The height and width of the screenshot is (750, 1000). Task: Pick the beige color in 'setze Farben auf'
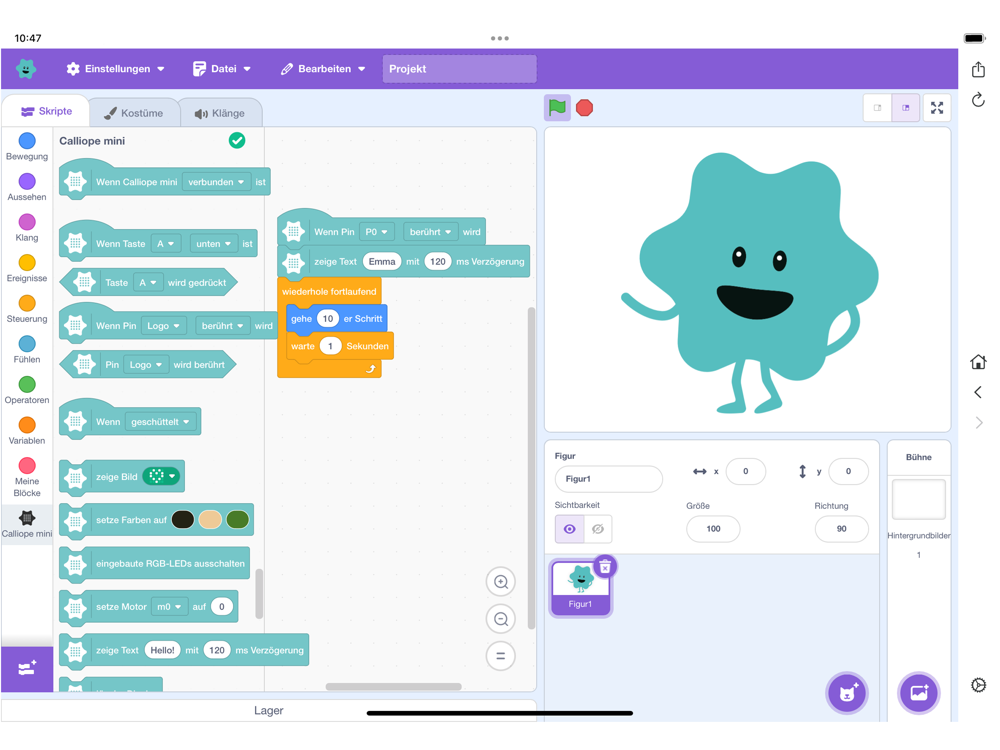[x=210, y=520]
